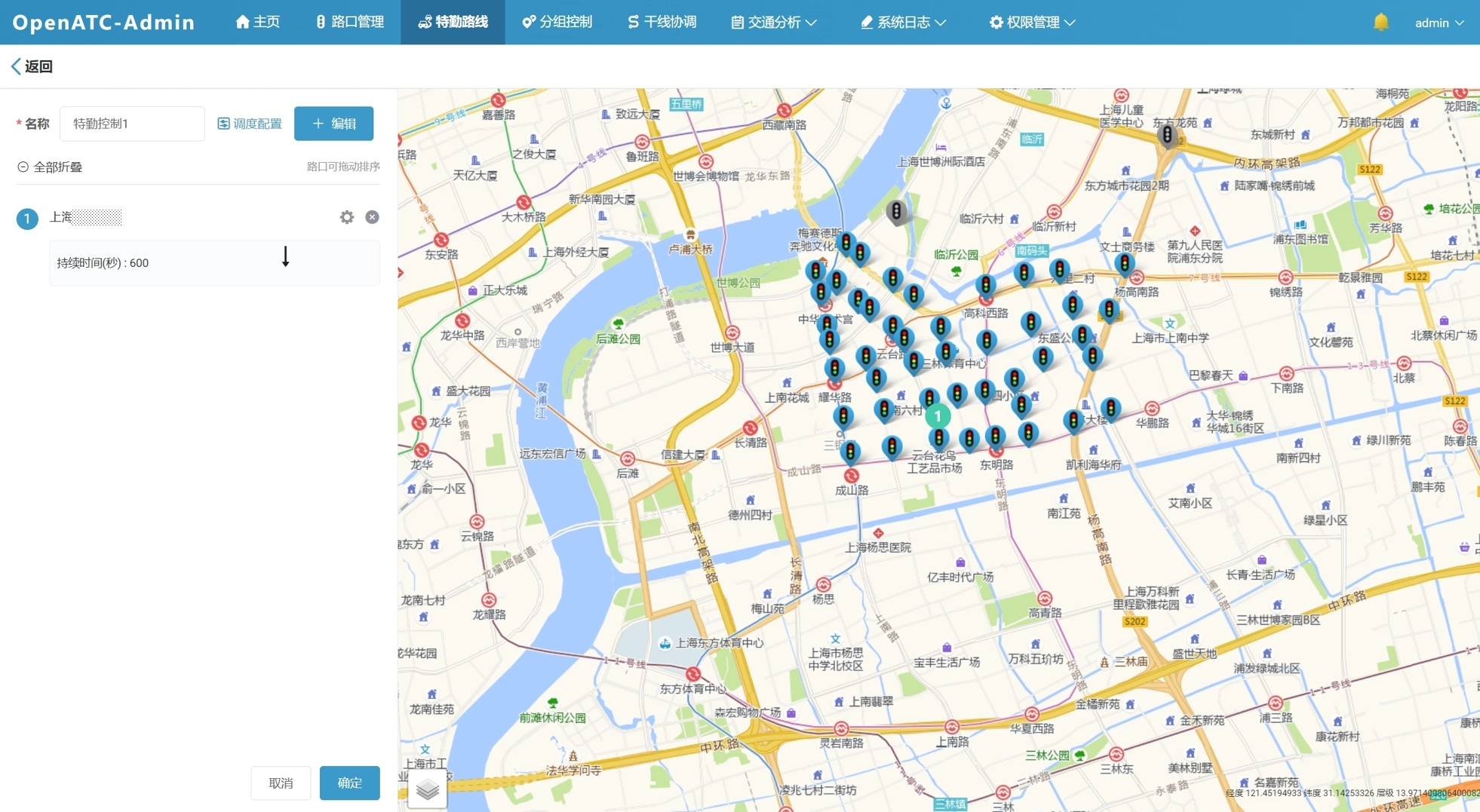The width and height of the screenshot is (1480, 812).
Task: Click the 编辑 button
Action: click(x=333, y=124)
